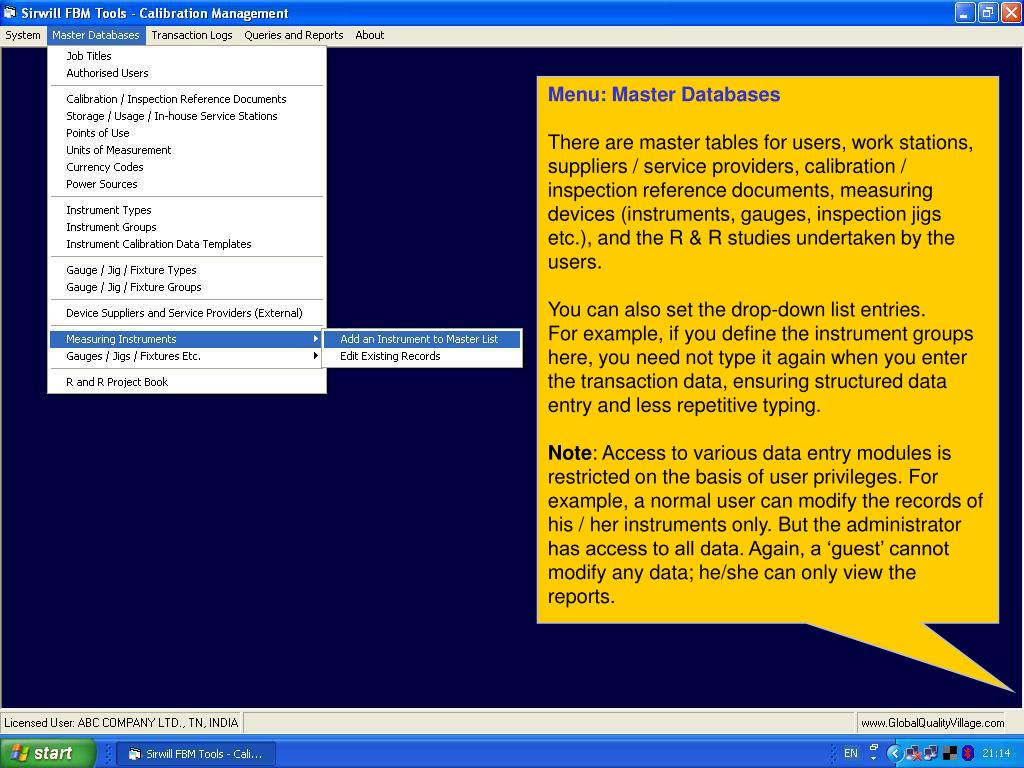
Task: Open the Queries and Reports menu
Action: click(294, 35)
